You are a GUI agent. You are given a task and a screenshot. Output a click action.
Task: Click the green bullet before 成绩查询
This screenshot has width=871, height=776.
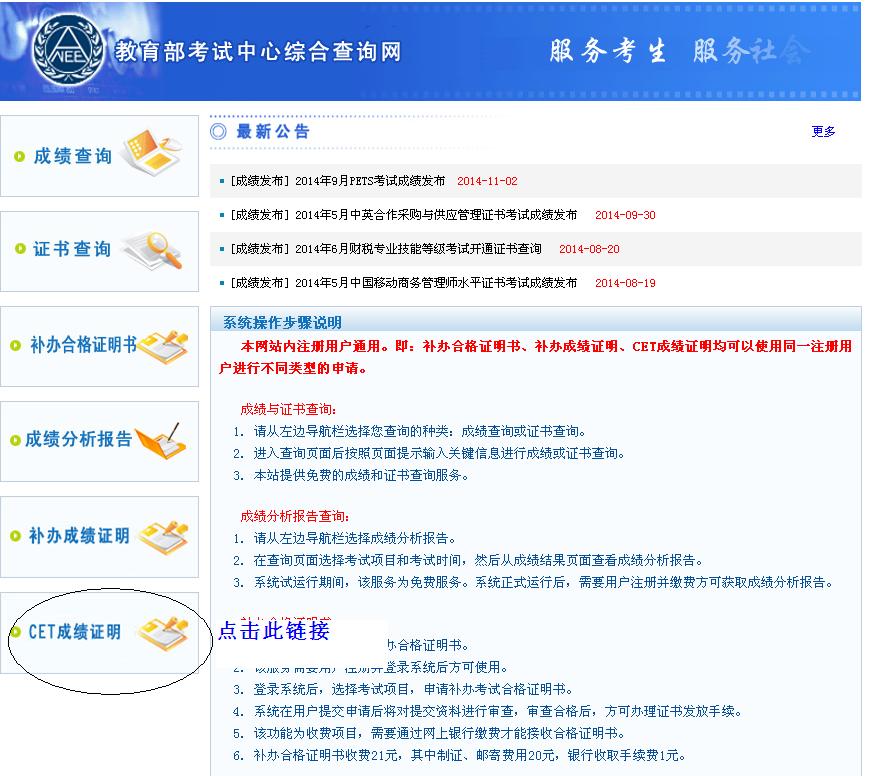[x=19, y=157]
